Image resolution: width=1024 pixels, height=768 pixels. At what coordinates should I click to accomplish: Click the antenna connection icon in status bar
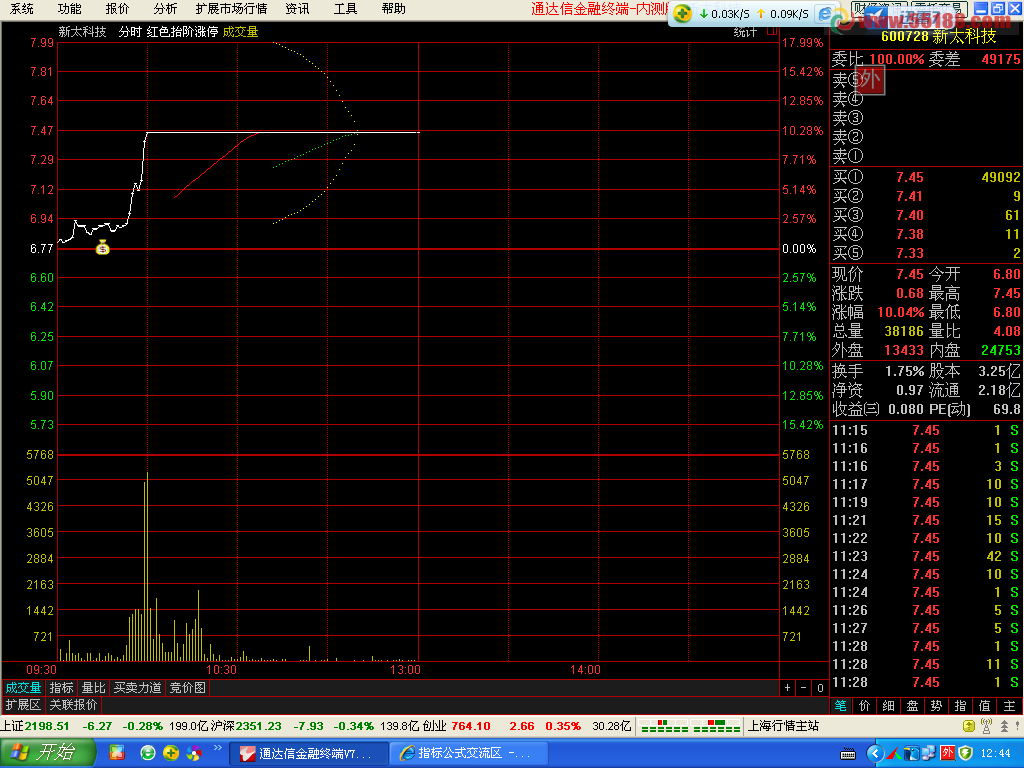(987, 726)
